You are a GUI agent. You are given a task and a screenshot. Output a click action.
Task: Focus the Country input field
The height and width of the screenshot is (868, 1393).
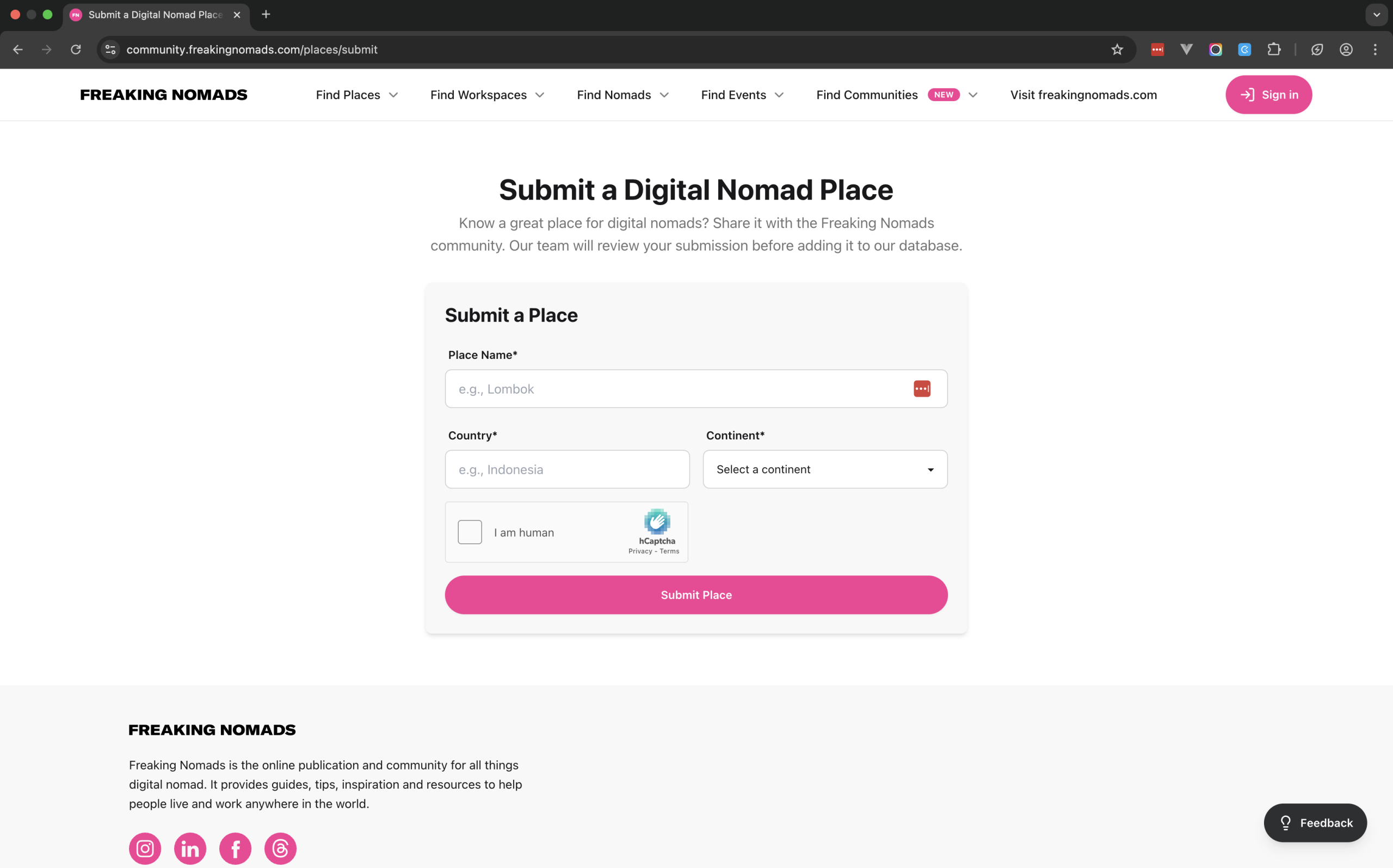click(x=567, y=469)
